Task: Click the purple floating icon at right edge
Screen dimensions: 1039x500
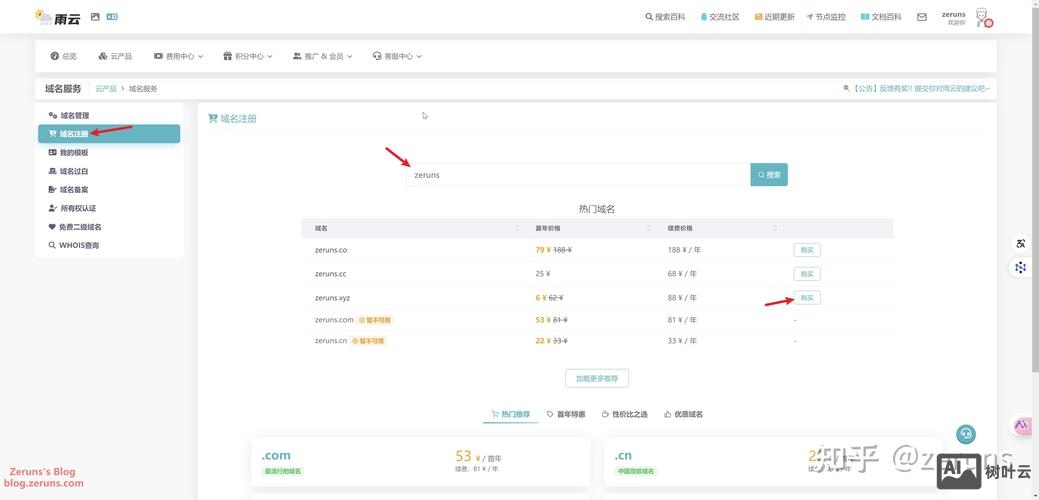Action: click(x=1022, y=425)
